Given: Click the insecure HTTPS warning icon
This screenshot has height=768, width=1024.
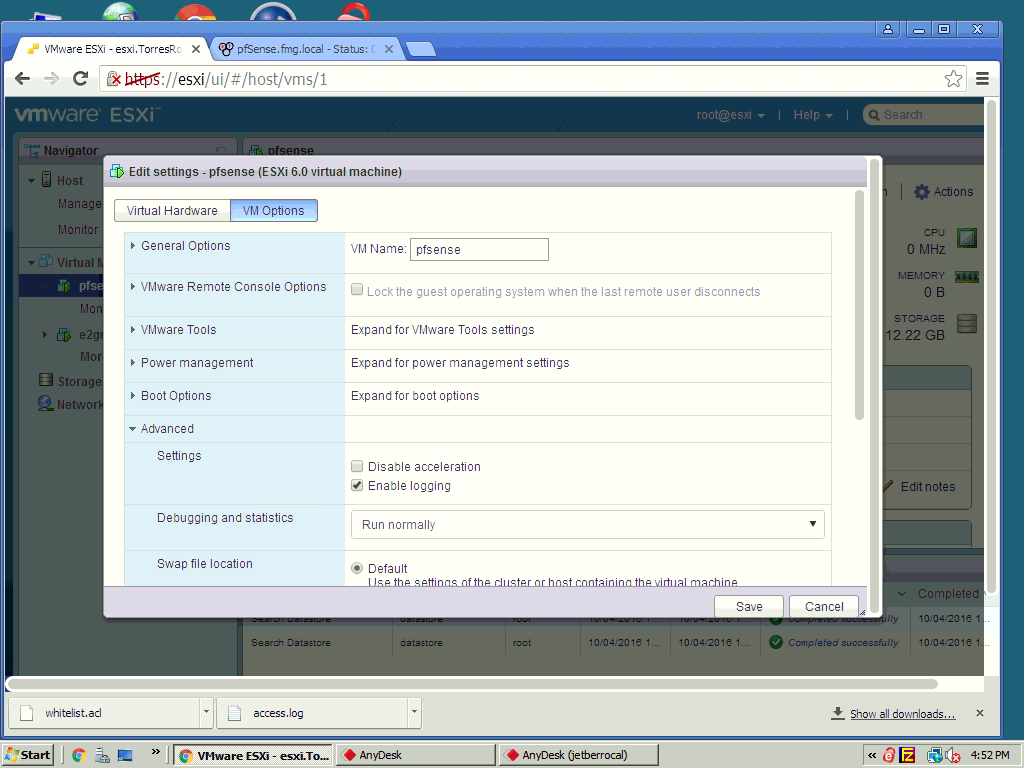Looking at the screenshot, I should [x=114, y=79].
